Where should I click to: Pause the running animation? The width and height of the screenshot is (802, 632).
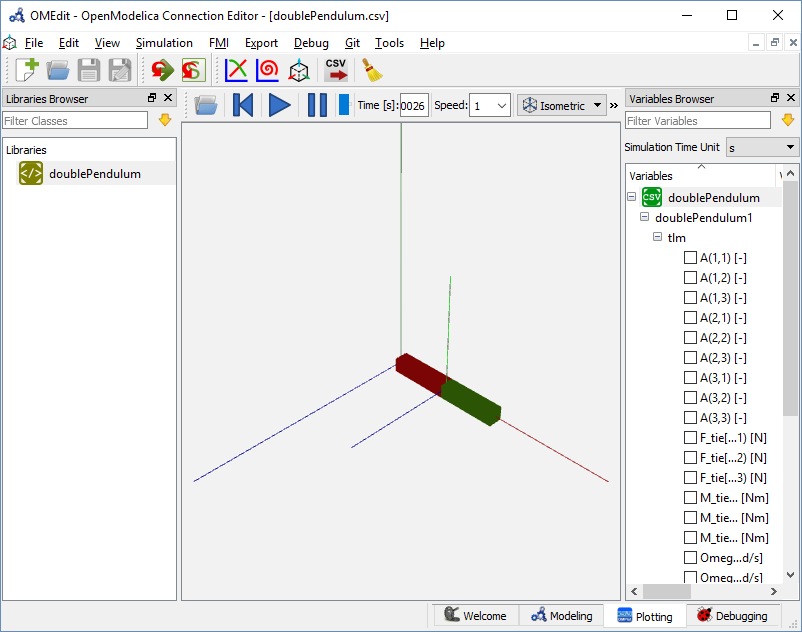tap(317, 105)
